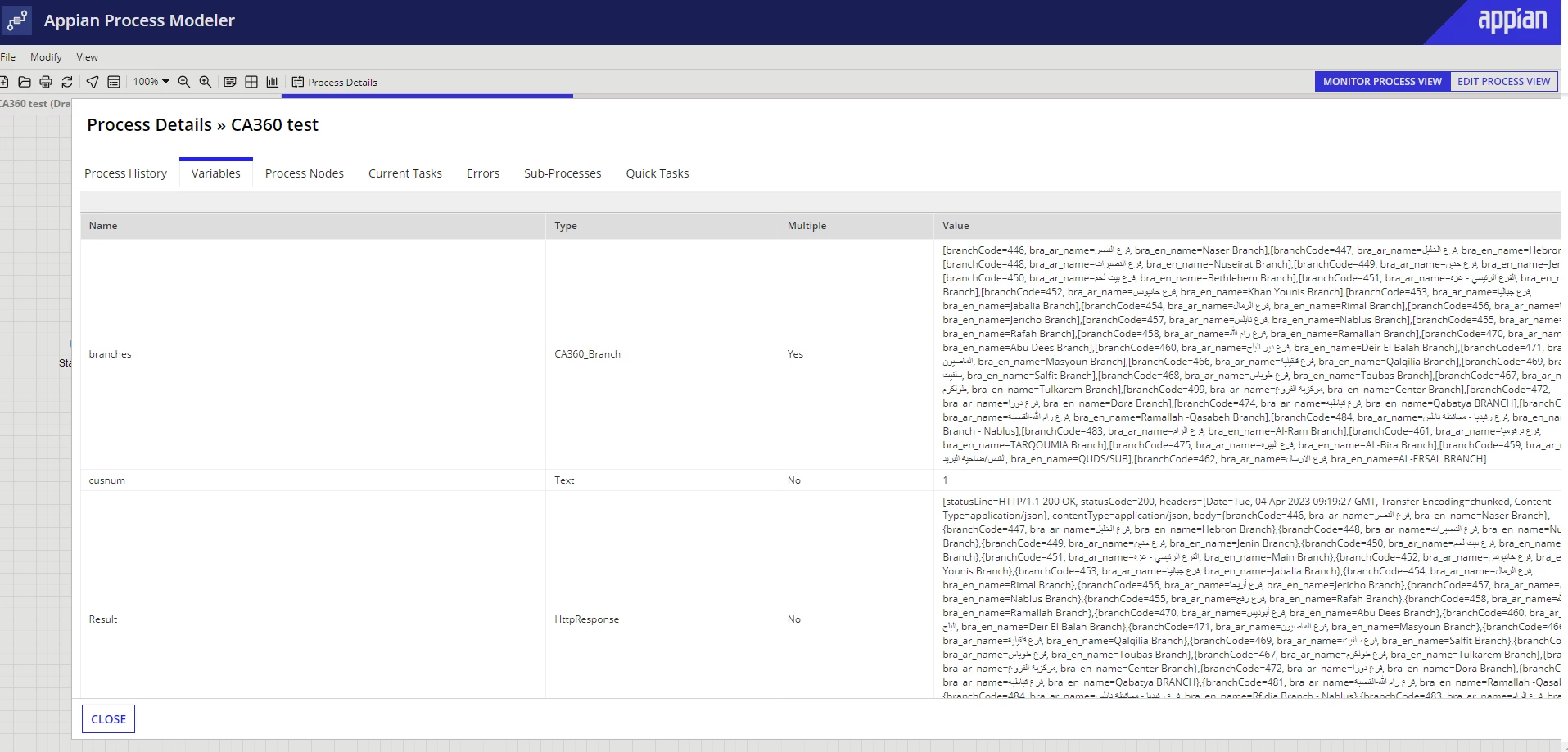Click the Name column header

click(x=313, y=226)
